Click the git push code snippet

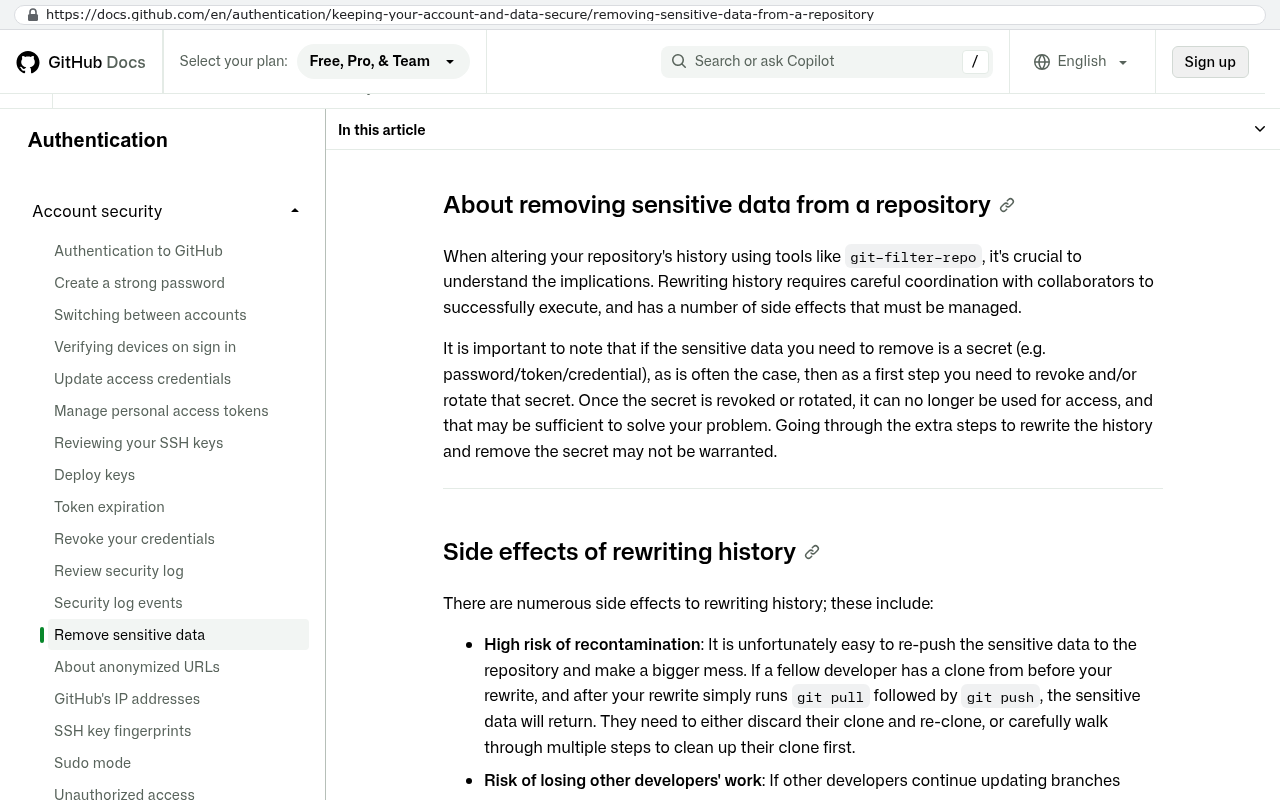coord(1000,697)
